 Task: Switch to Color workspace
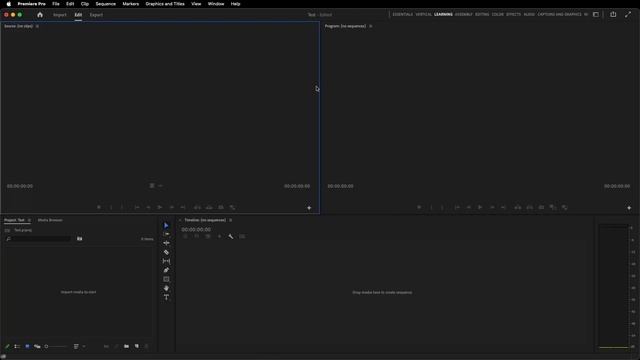click(498, 14)
